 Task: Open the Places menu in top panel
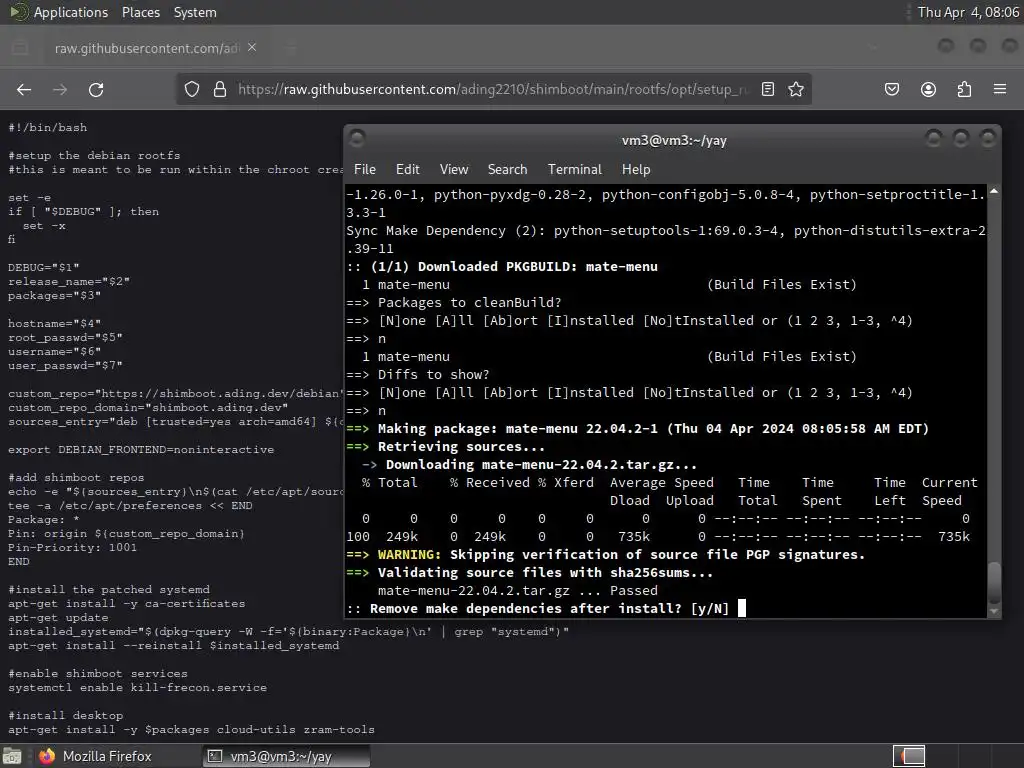[141, 12]
